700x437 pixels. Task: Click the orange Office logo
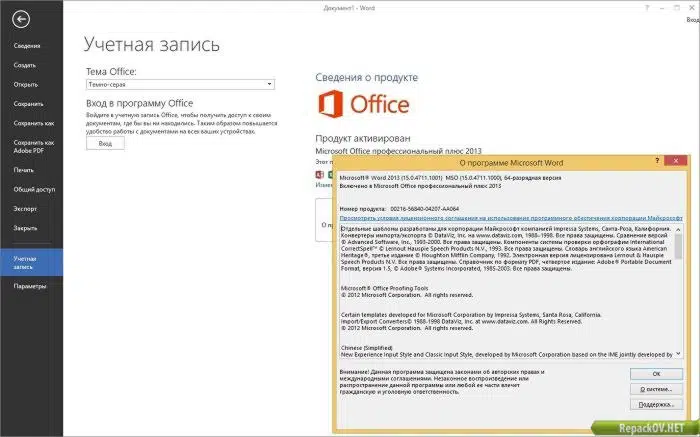(363, 104)
